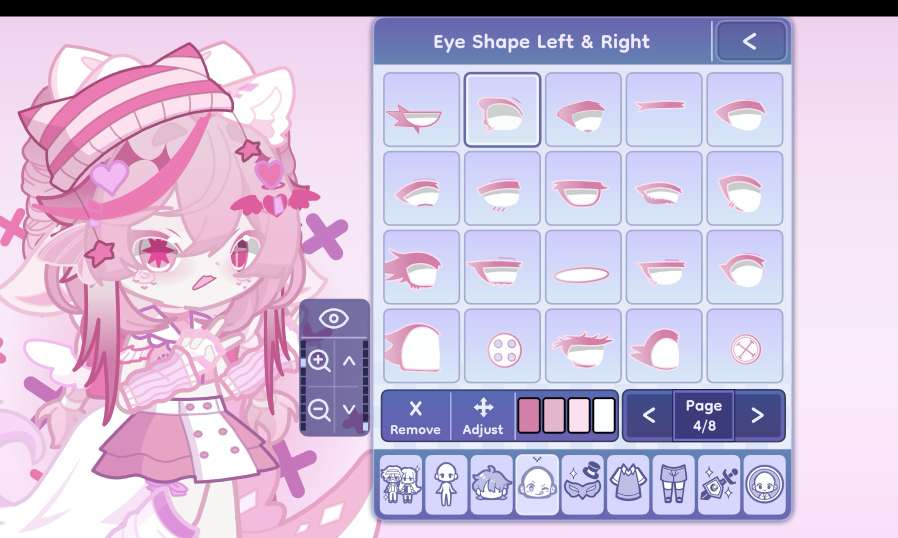This screenshot has width=898, height=538.
Task: Select the face category icon
Action: coord(537,484)
